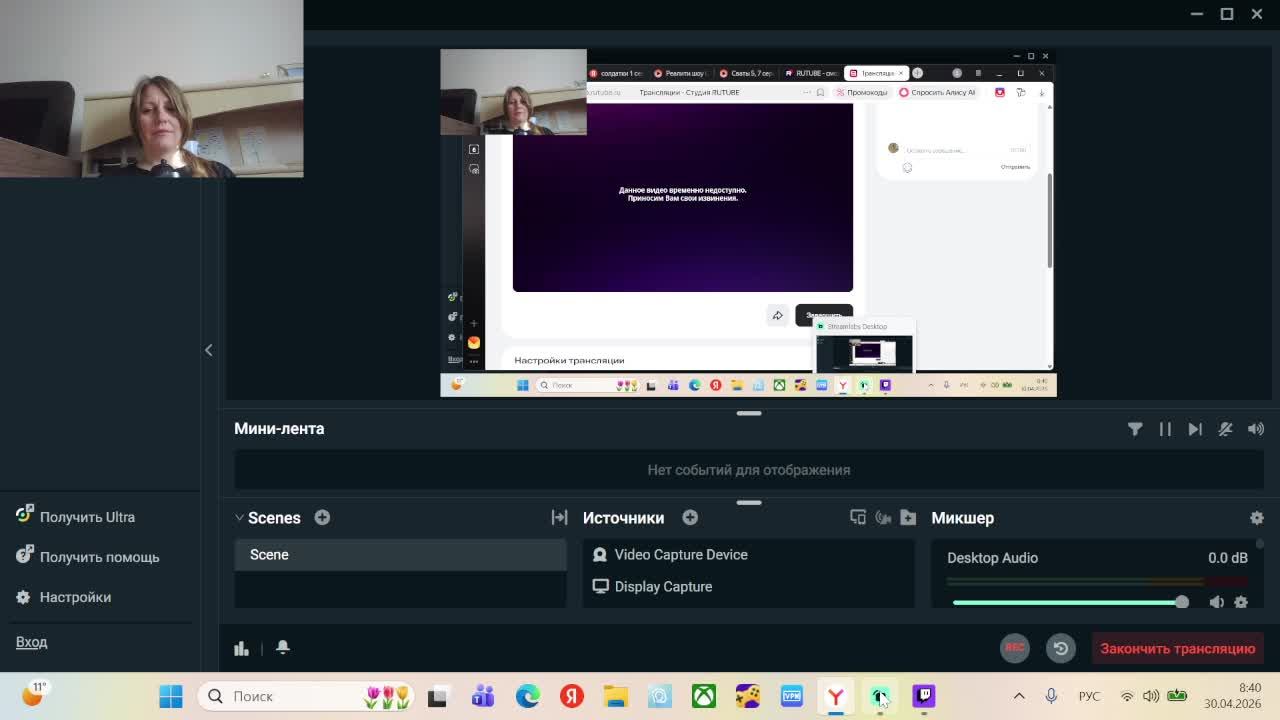Toggle the sources nodes icon
Image resolution: width=1280 pixels, height=720 pixels.
[883, 517]
